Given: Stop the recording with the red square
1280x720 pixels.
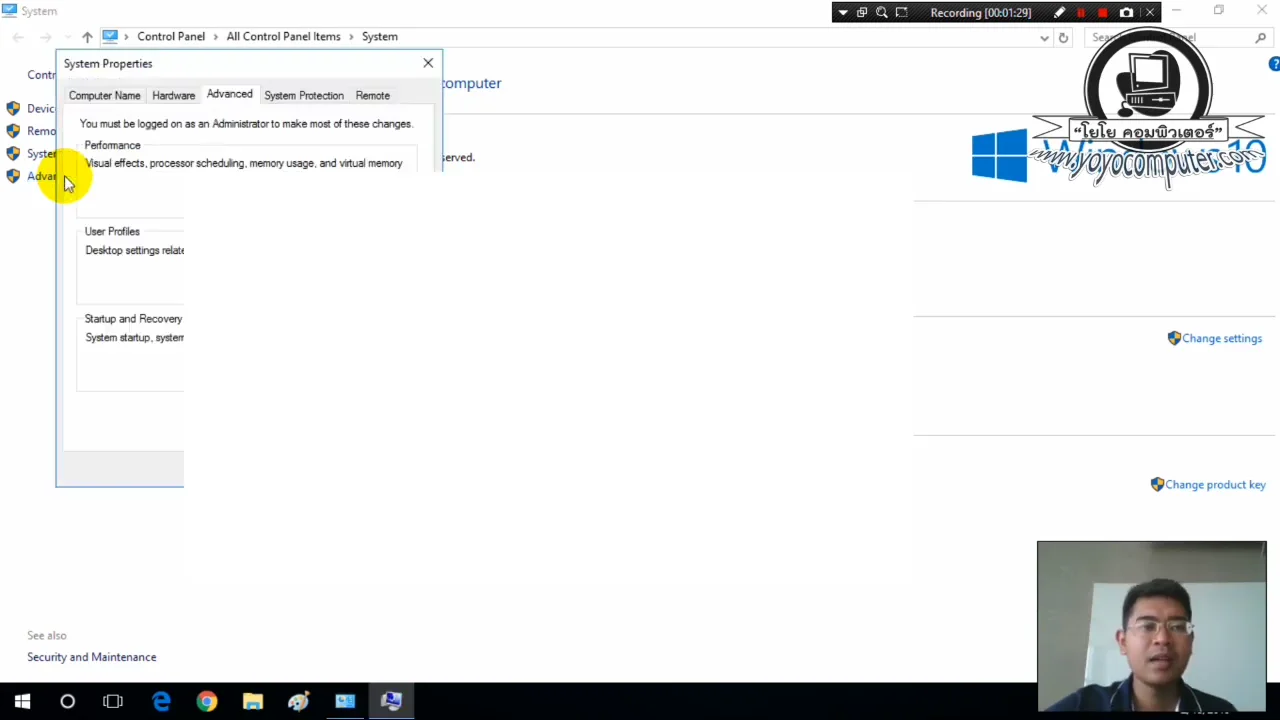Looking at the screenshot, I should tap(1104, 12).
